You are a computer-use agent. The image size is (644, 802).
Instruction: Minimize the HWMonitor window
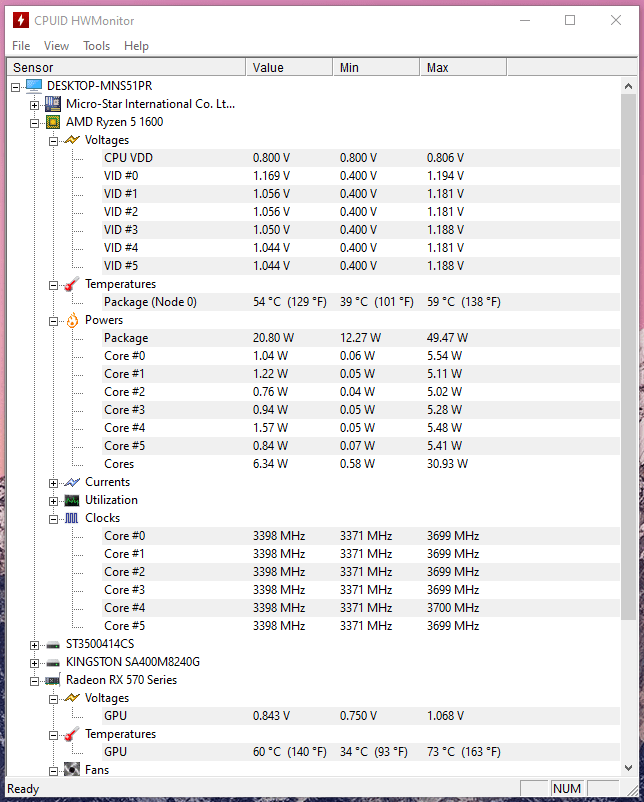(525, 20)
